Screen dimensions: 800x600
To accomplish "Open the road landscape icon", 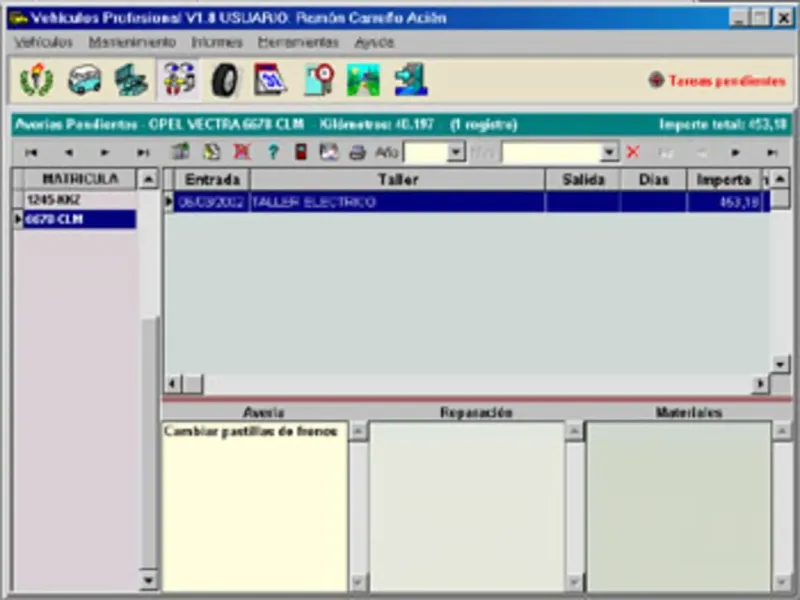I will point(363,80).
